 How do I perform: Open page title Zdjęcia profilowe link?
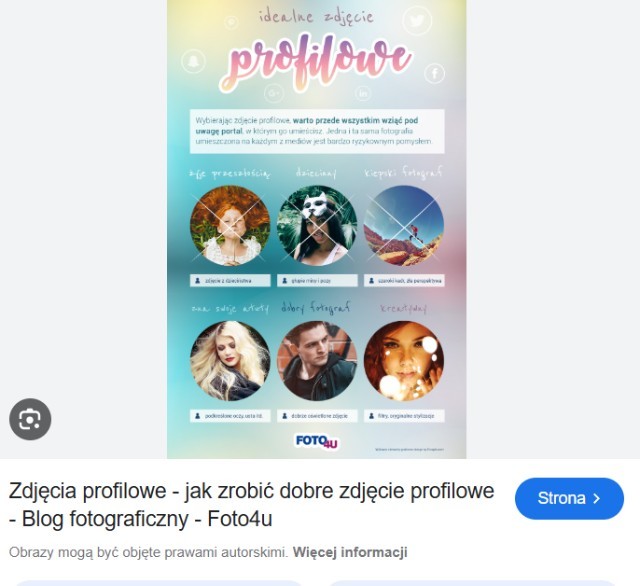point(251,505)
